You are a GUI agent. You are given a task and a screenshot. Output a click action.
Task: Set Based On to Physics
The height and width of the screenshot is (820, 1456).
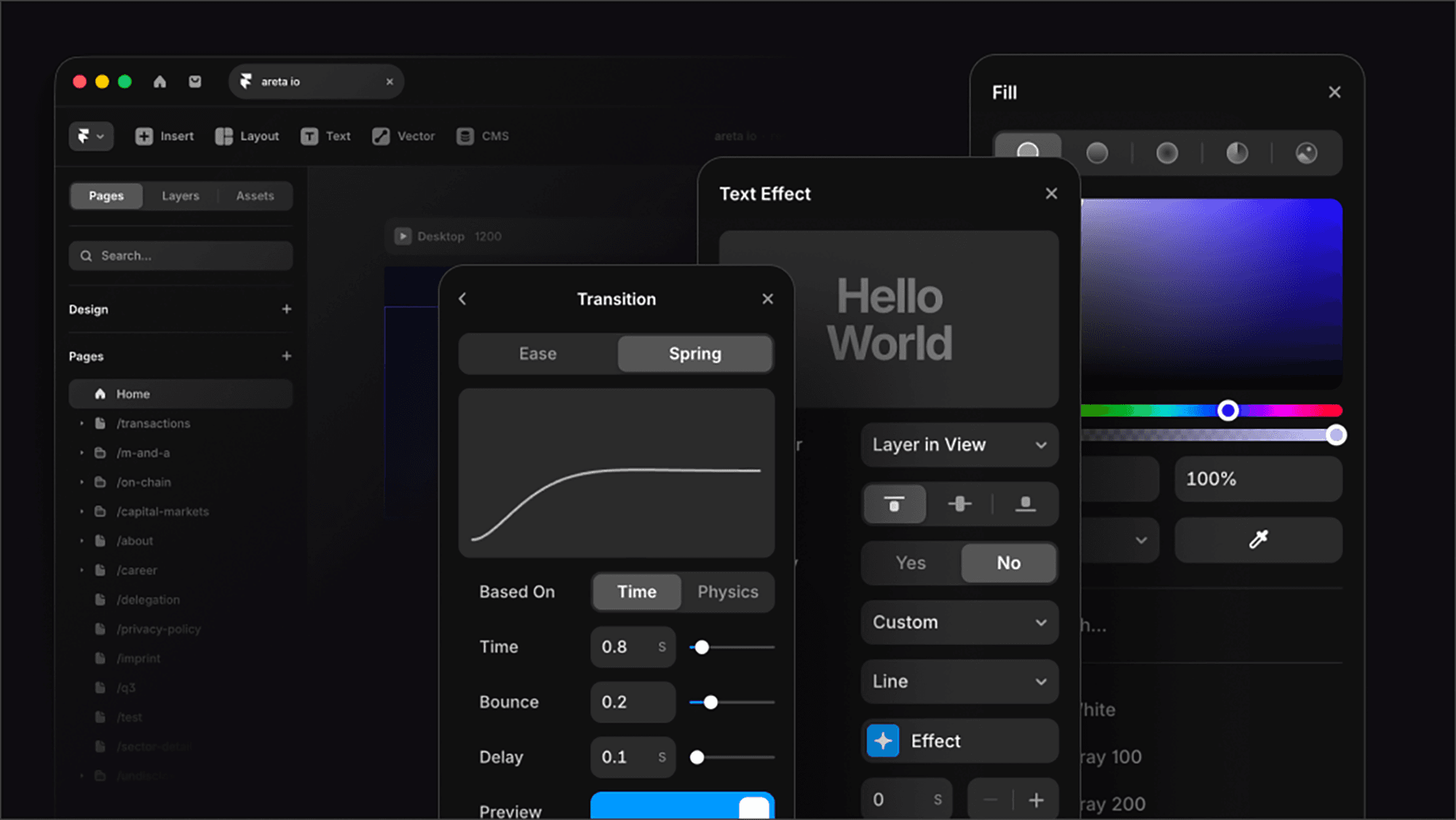[x=727, y=592]
